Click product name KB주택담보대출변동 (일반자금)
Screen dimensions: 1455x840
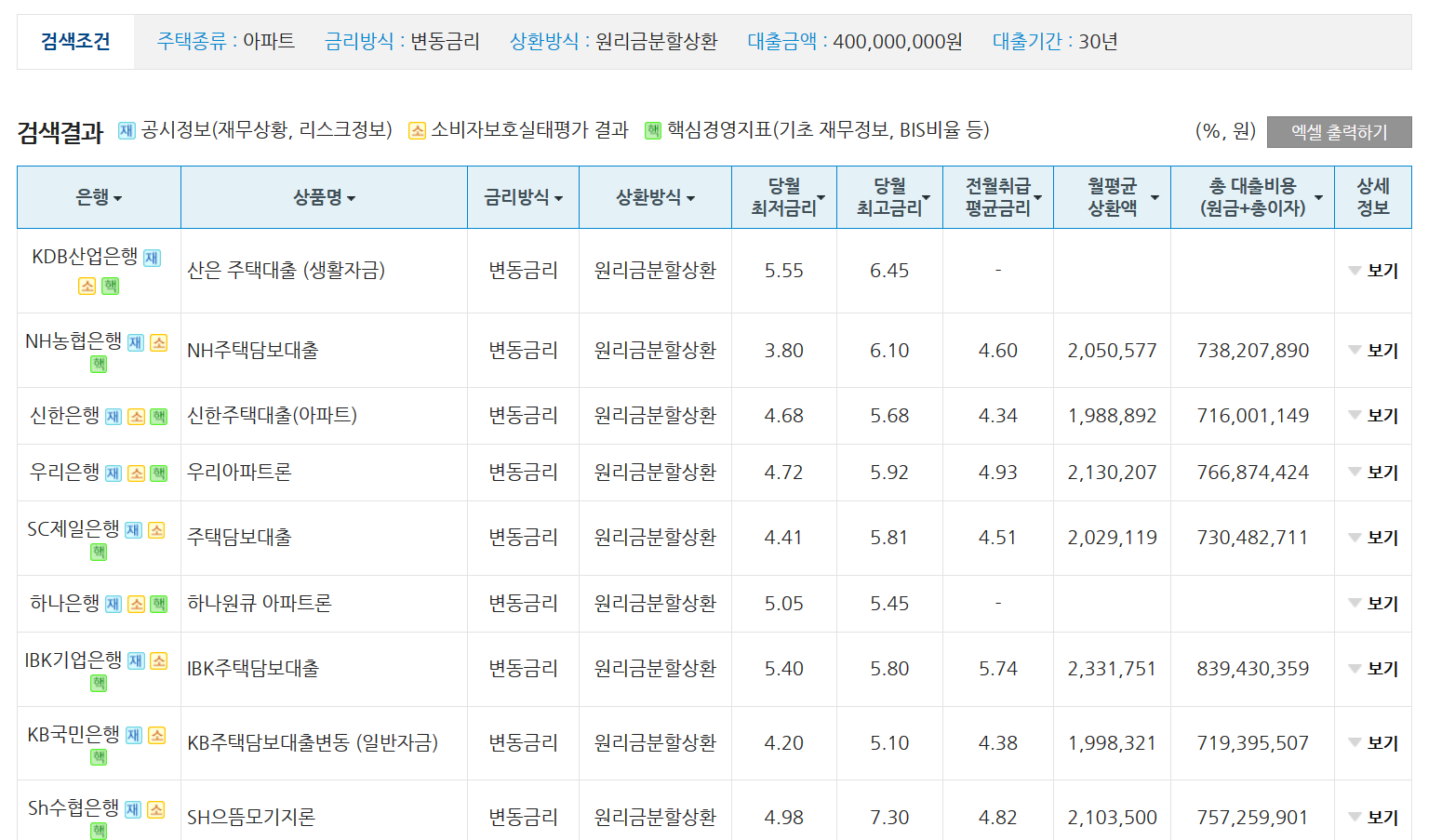click(x=313, y=743)
